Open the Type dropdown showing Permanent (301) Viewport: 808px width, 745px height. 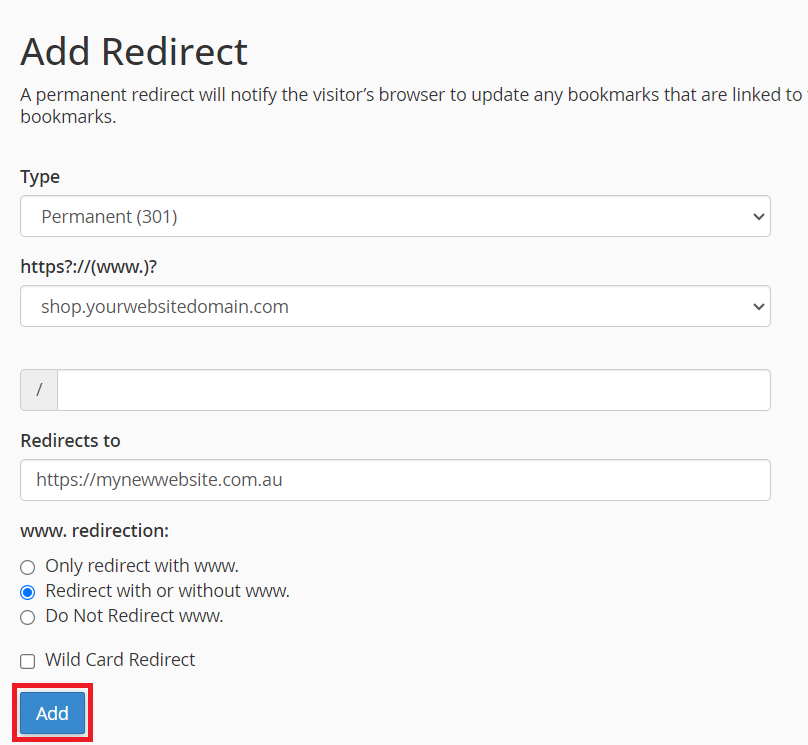(394, 216)
